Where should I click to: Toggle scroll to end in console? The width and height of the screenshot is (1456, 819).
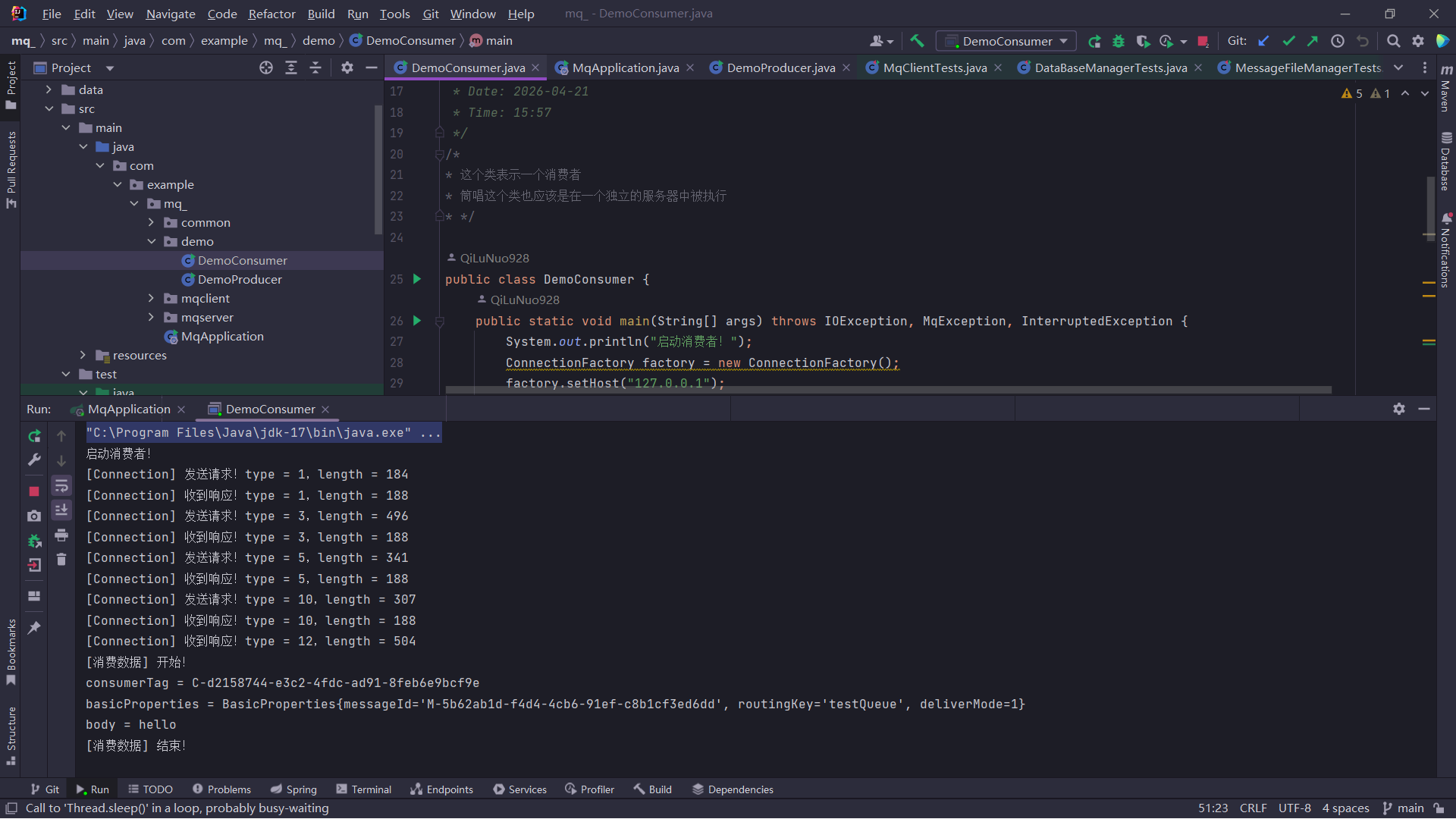[x=61, y=510]
